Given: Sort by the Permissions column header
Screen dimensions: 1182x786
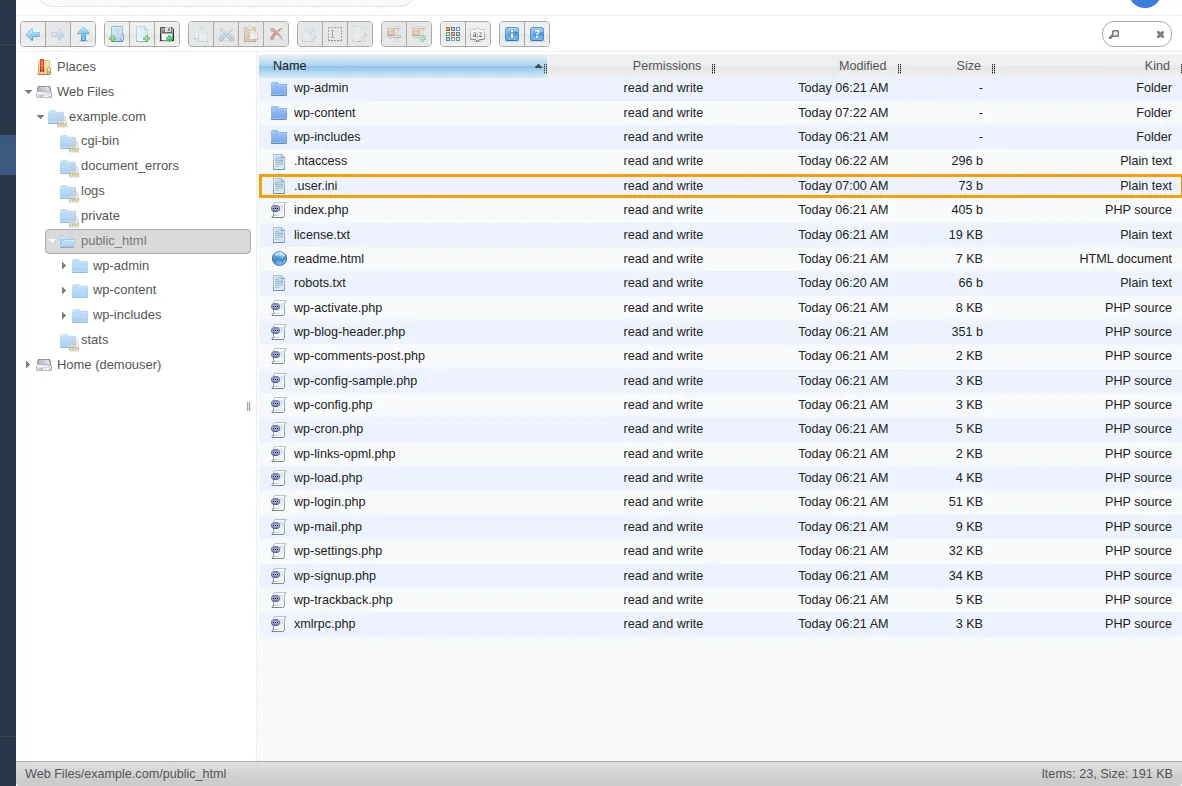Looking at the screenshot, I should coord(666,66).
